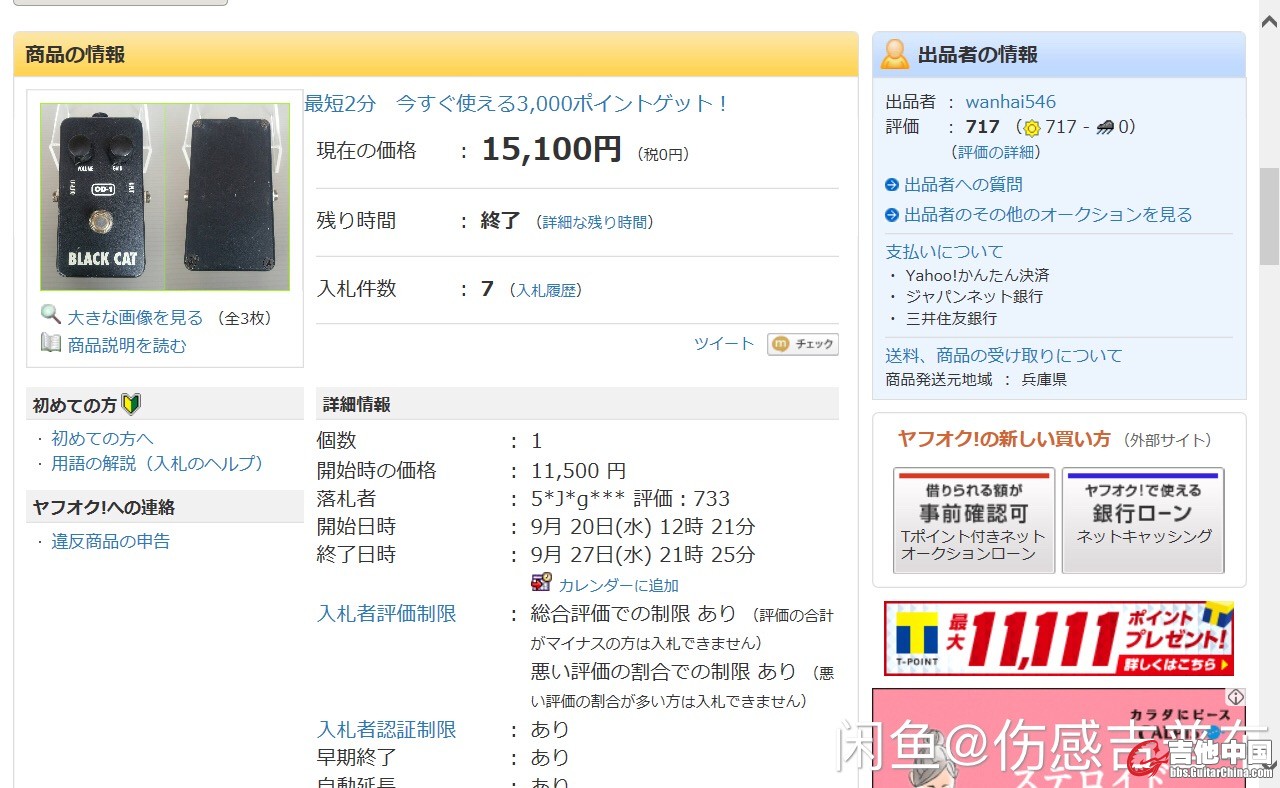
Task: Click the ツイート share link
Action: [724, 344]
